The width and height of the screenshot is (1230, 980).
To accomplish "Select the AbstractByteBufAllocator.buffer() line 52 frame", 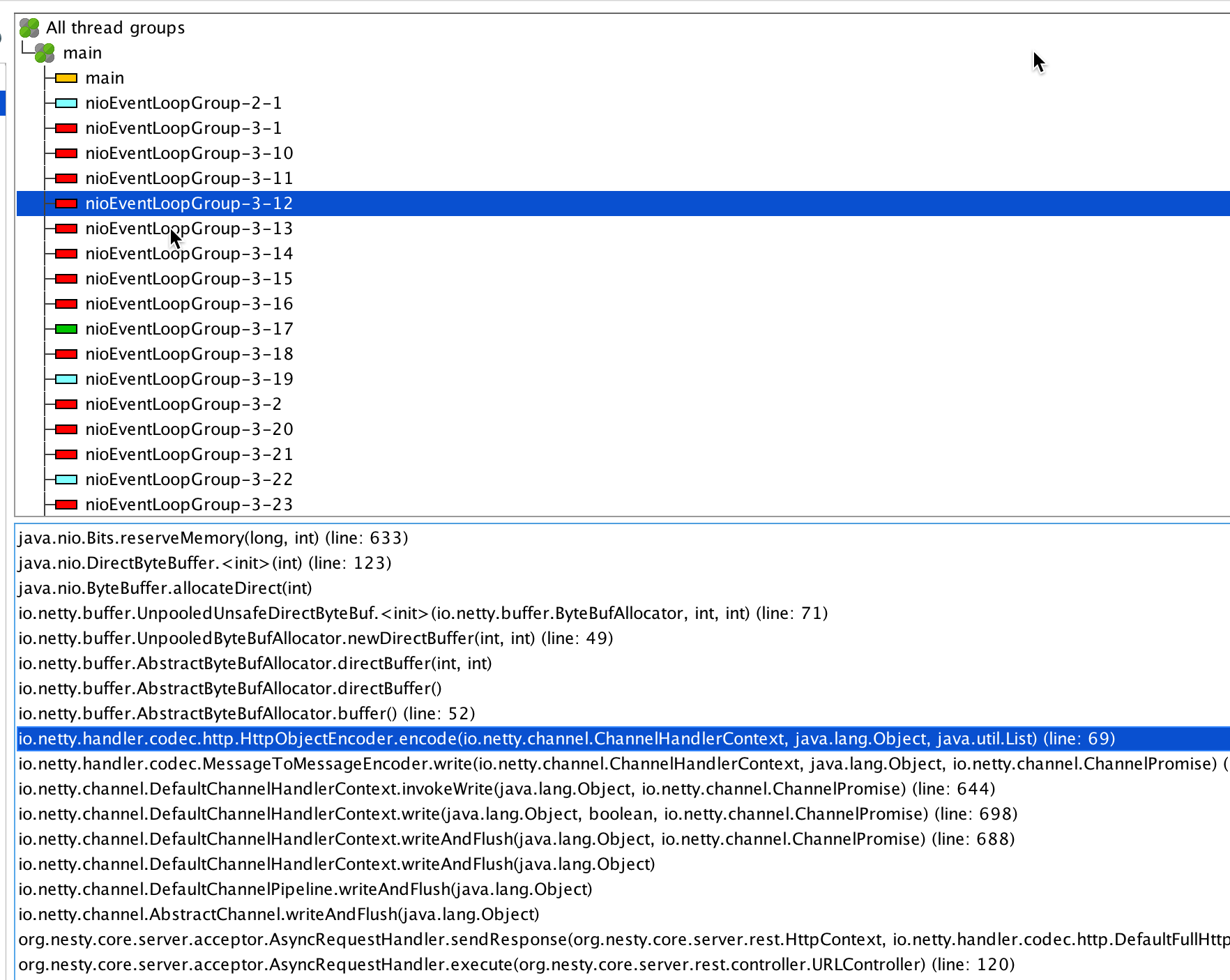I will (x=247, y=714).
